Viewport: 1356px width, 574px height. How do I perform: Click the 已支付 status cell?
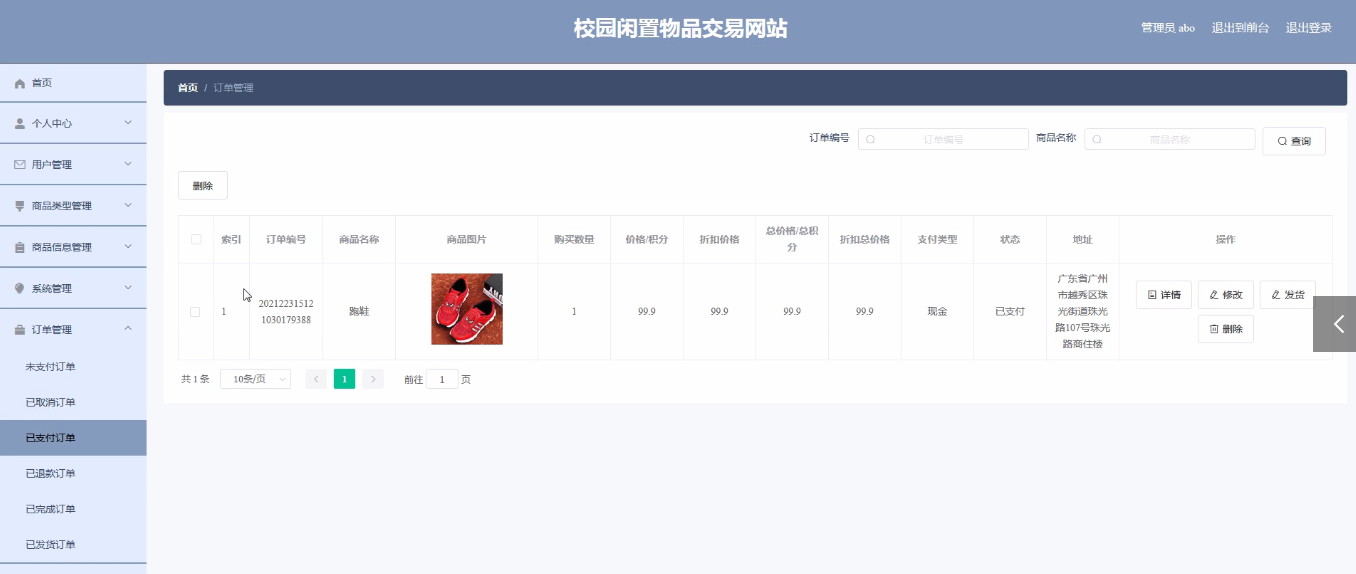[1010, 312]
